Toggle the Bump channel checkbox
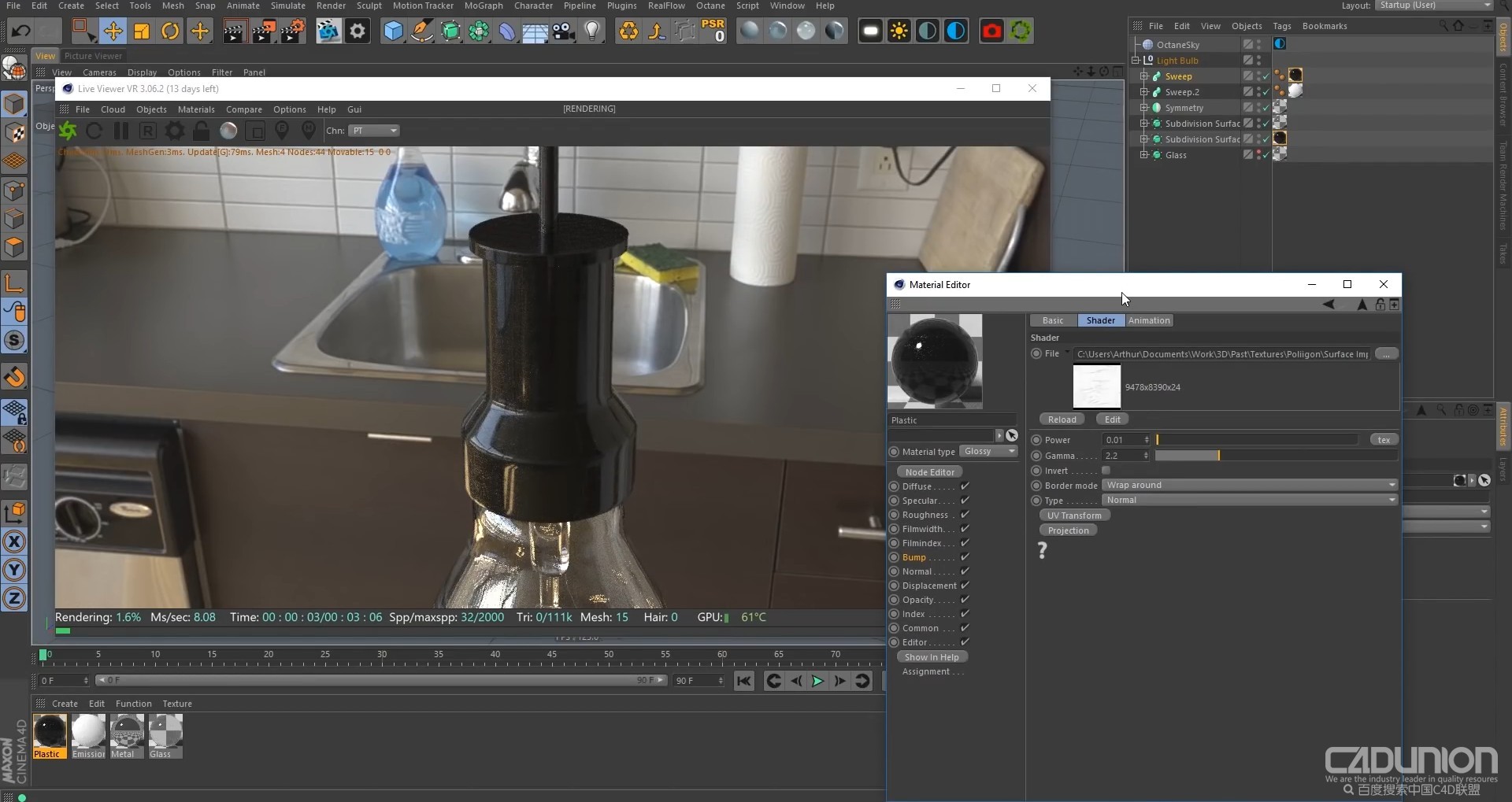This screenshot has height=802, width=1512. [965, 556]
